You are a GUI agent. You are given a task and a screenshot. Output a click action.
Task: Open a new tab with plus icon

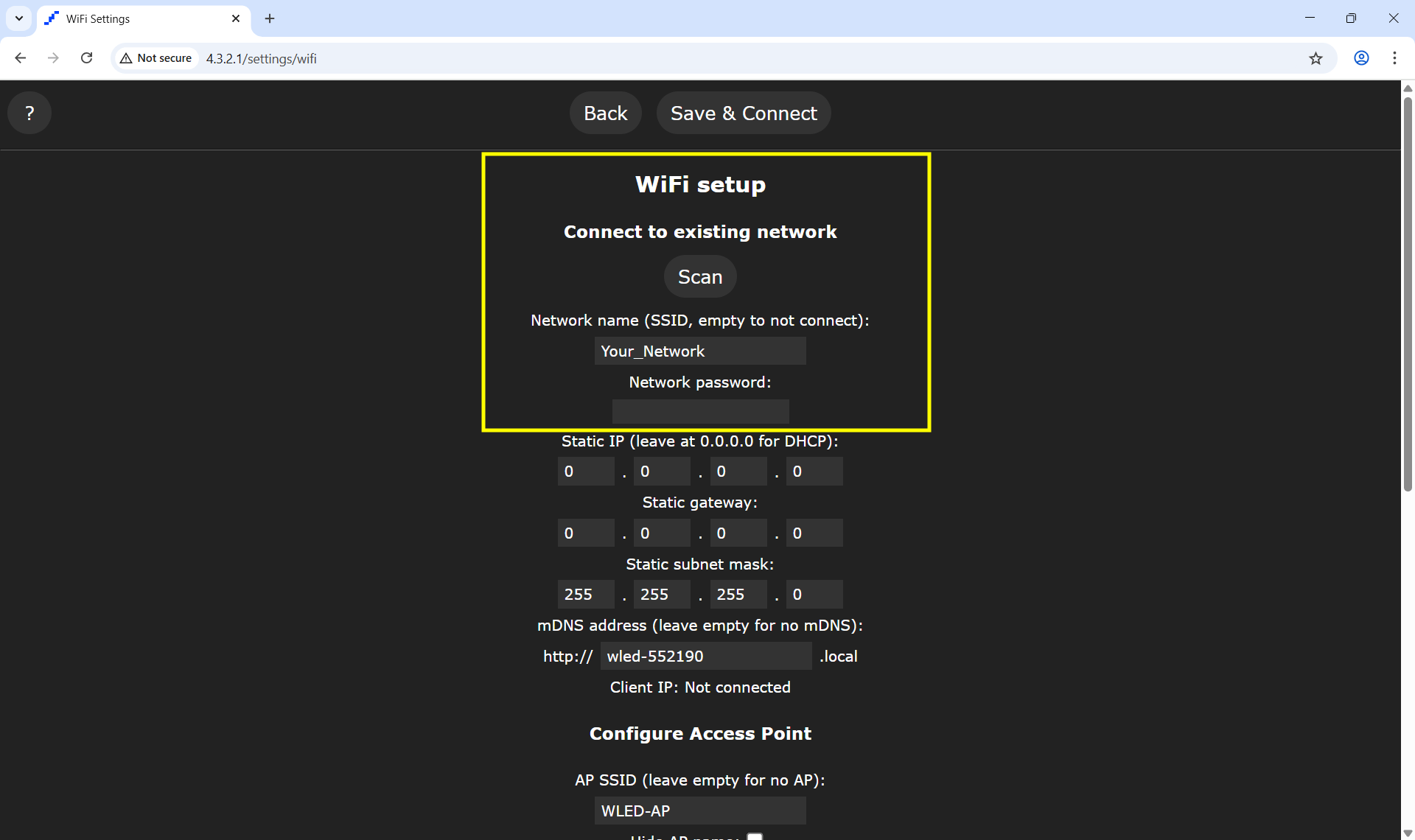(270, 18)
